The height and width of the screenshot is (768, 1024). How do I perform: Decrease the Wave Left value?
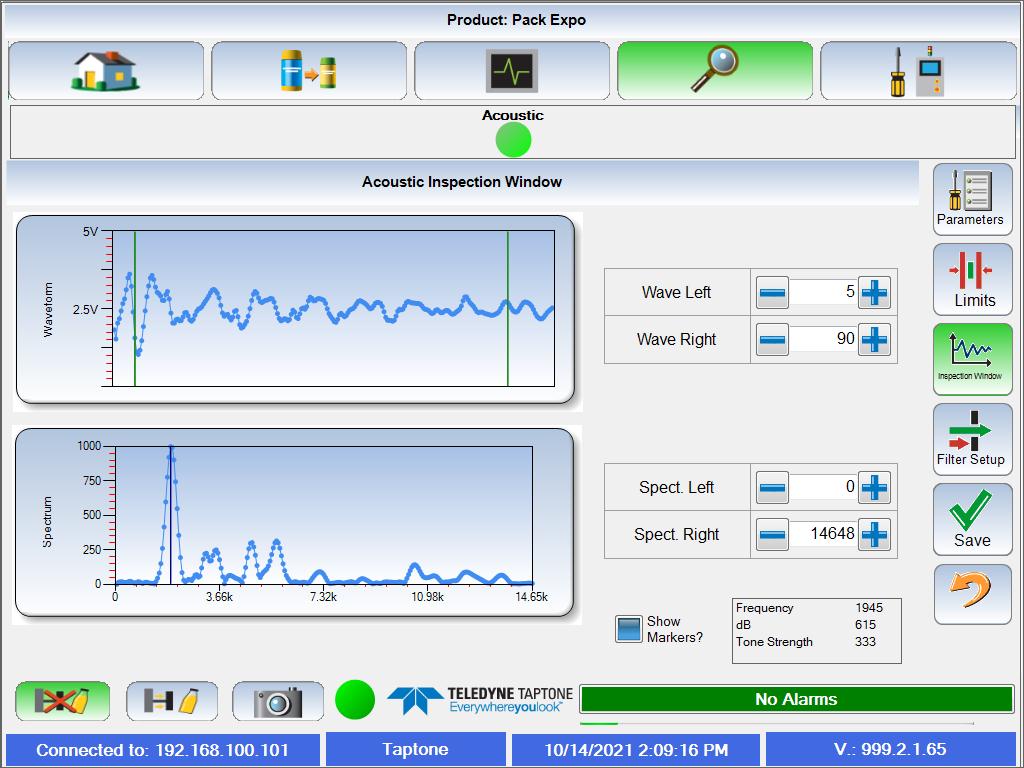[x=772, y=292]
